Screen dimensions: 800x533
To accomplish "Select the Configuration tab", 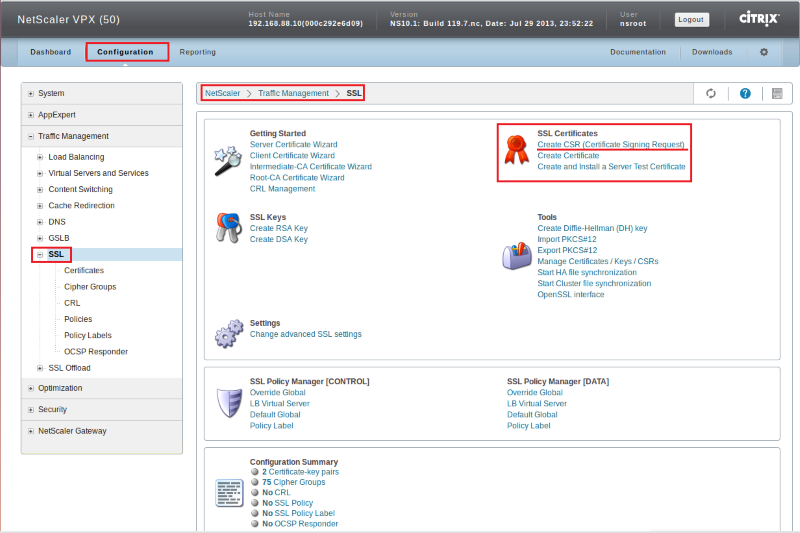I will (x=125, y=52).
